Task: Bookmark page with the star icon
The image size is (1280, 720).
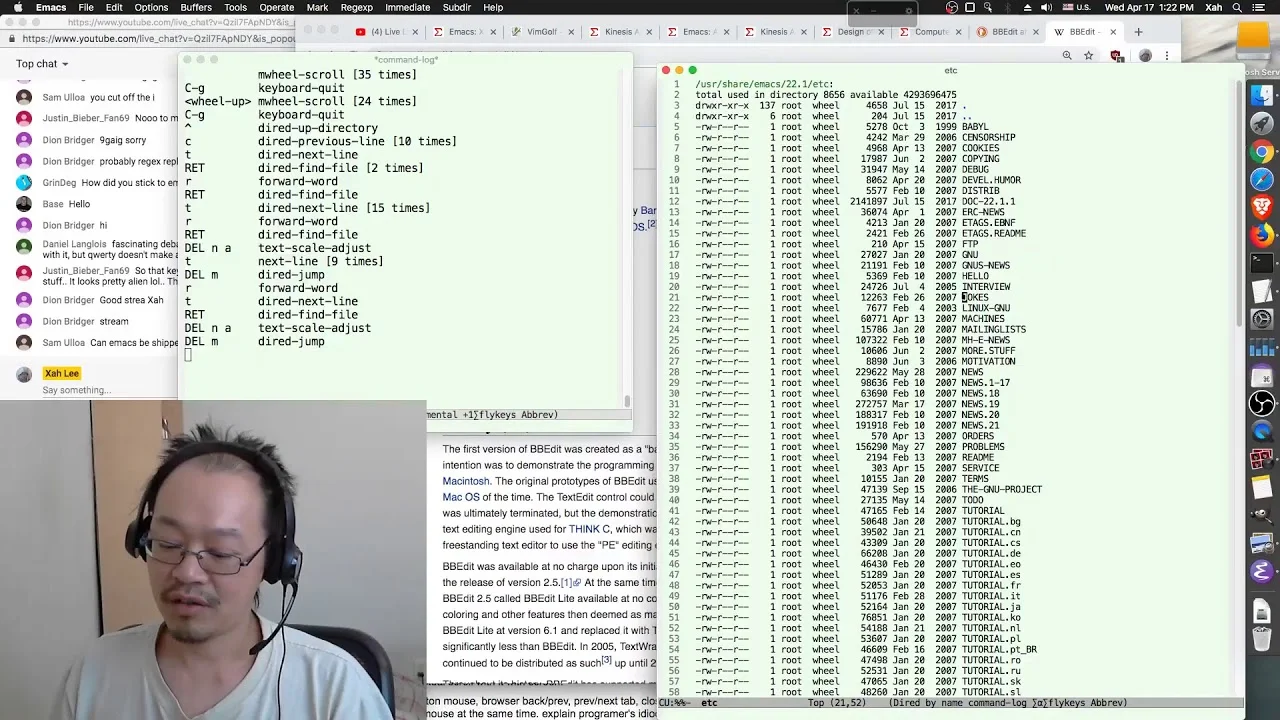Action: tap(1089, 56)
